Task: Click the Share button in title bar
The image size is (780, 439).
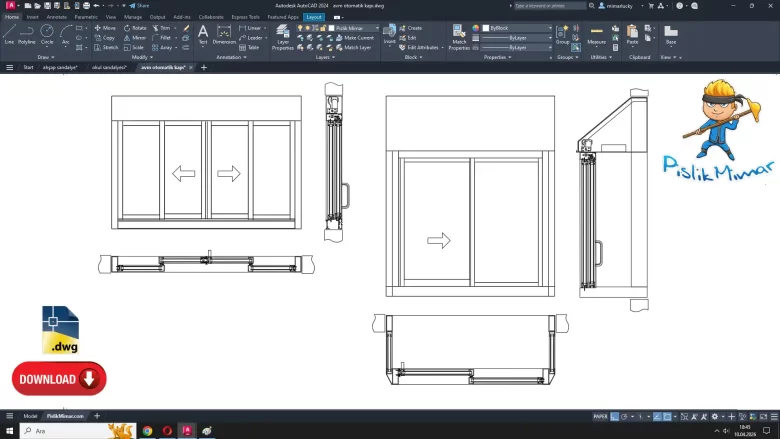Action: click(x=140, y=5)
